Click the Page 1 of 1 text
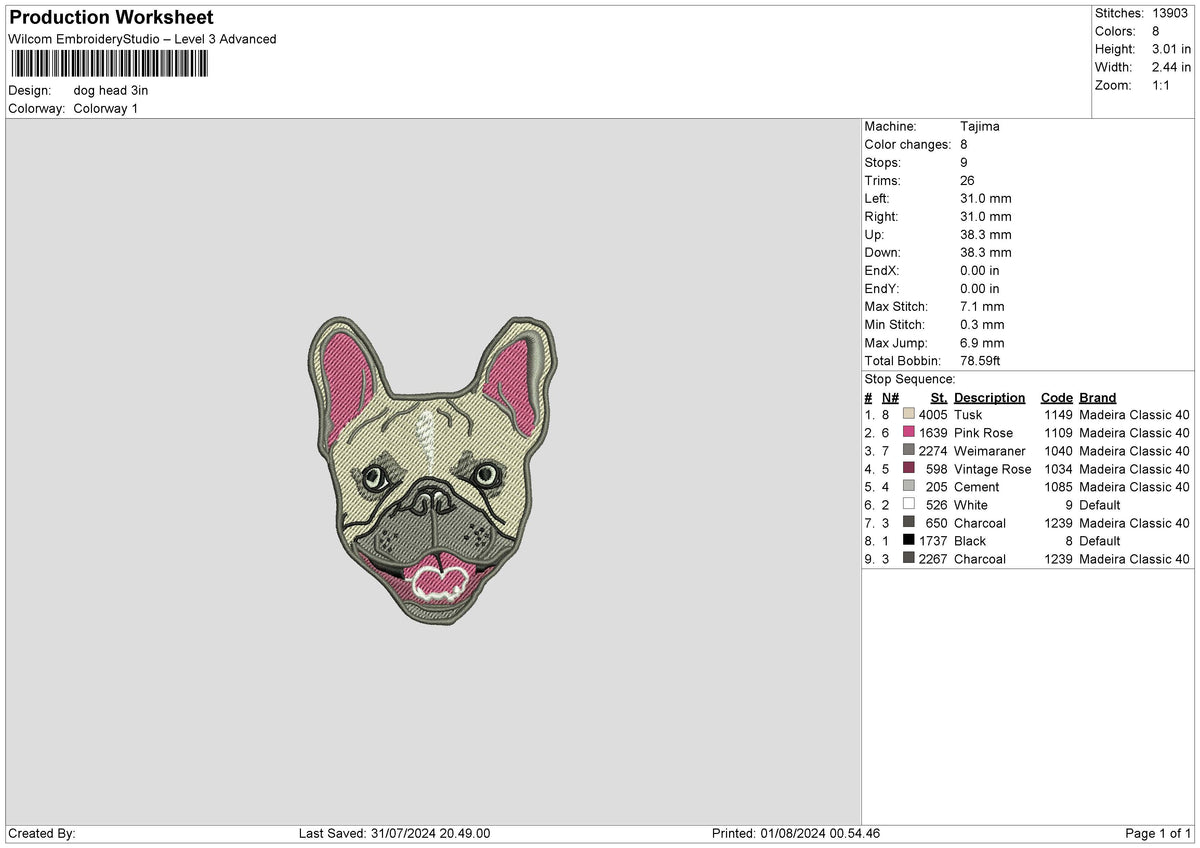The image size is (1200, 848). click(x=1156, y=832)
